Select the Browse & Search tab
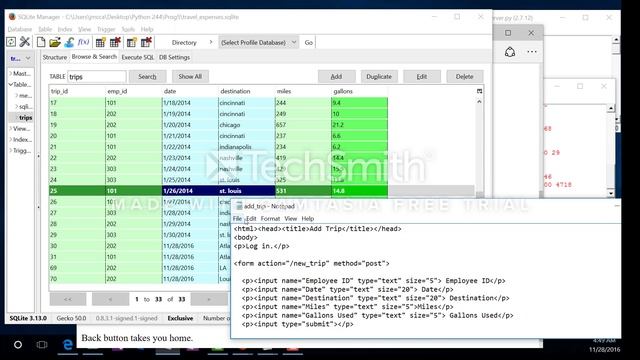The width and height of the screenshot is (640, 360). (94, 57)
